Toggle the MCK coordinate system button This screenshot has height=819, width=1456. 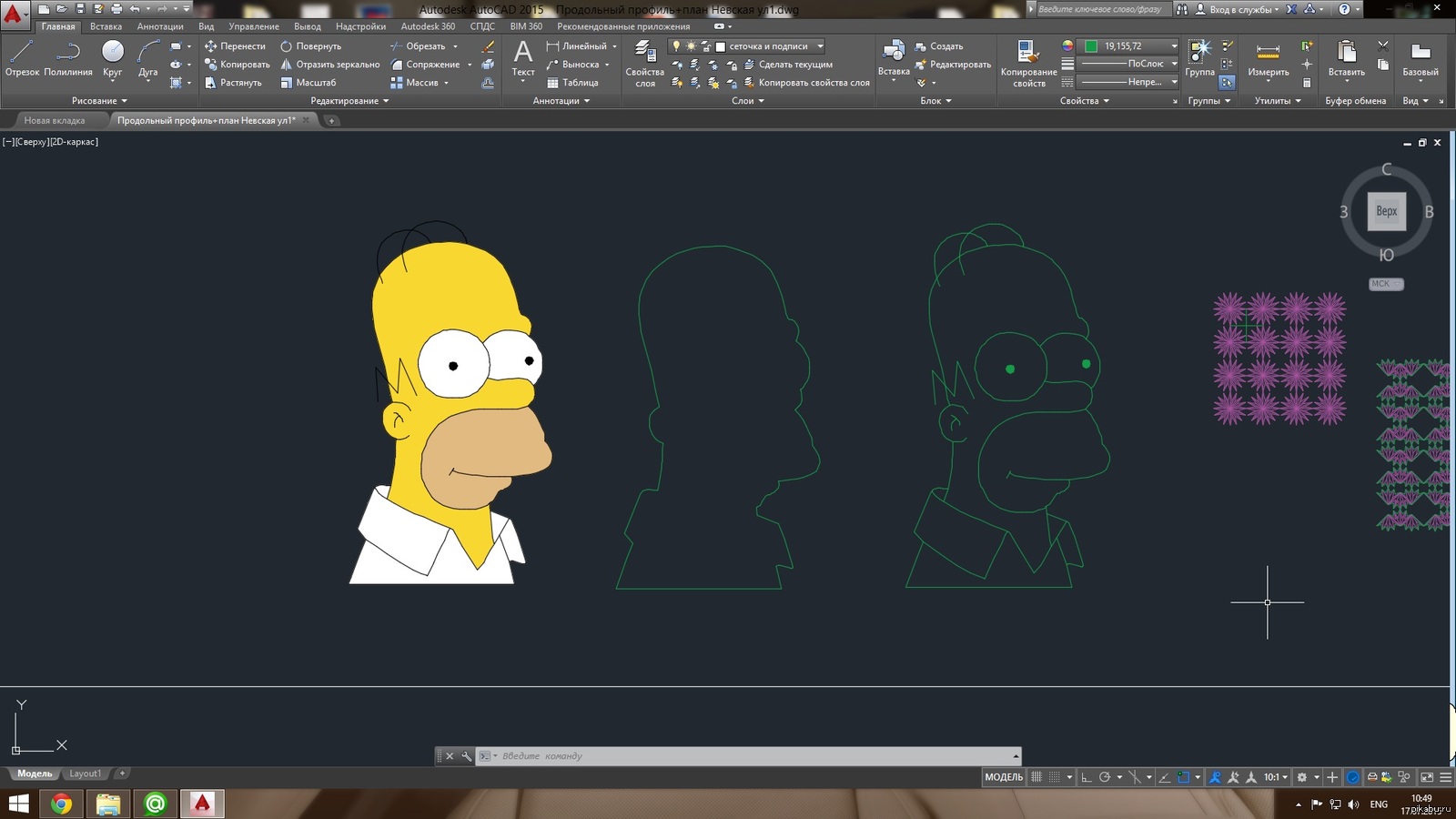tap(1386, 284)
